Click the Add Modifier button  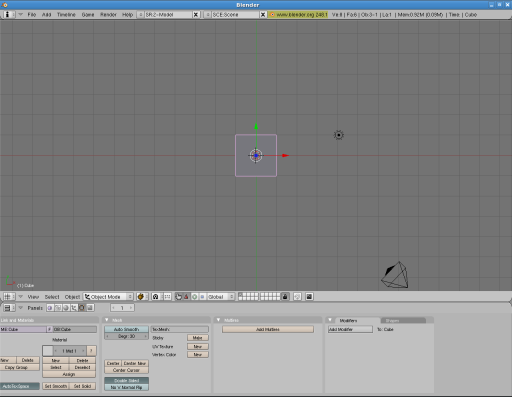[x=350, y=329]
